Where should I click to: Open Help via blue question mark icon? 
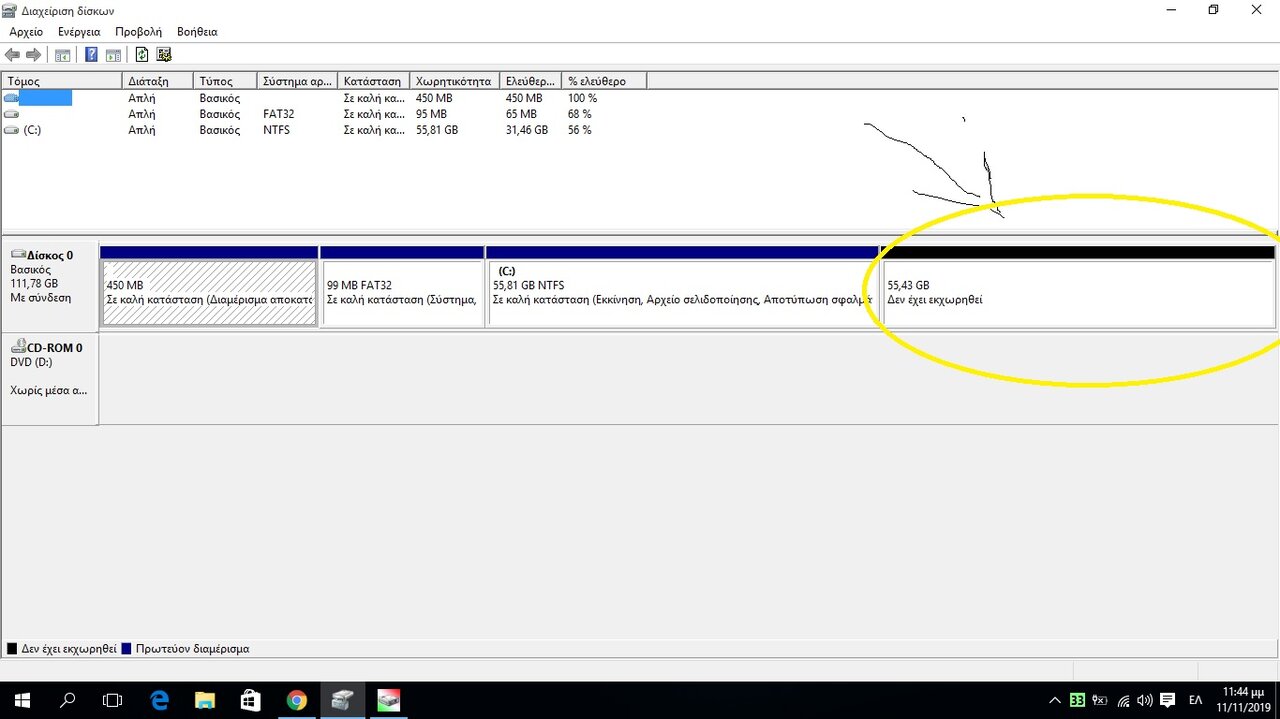pos(92,55)
